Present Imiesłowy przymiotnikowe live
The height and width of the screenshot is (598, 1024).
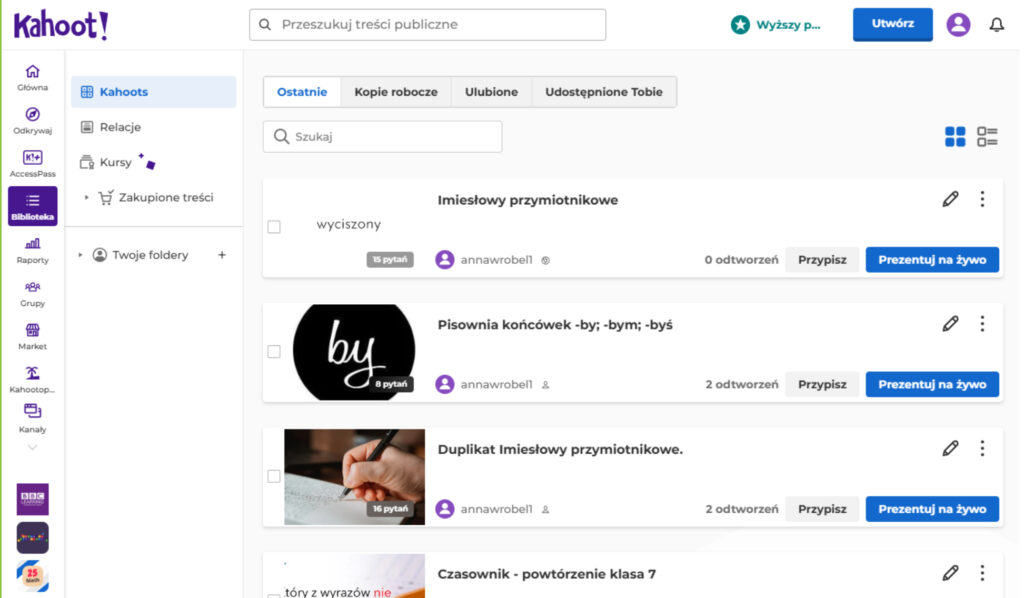932,260
